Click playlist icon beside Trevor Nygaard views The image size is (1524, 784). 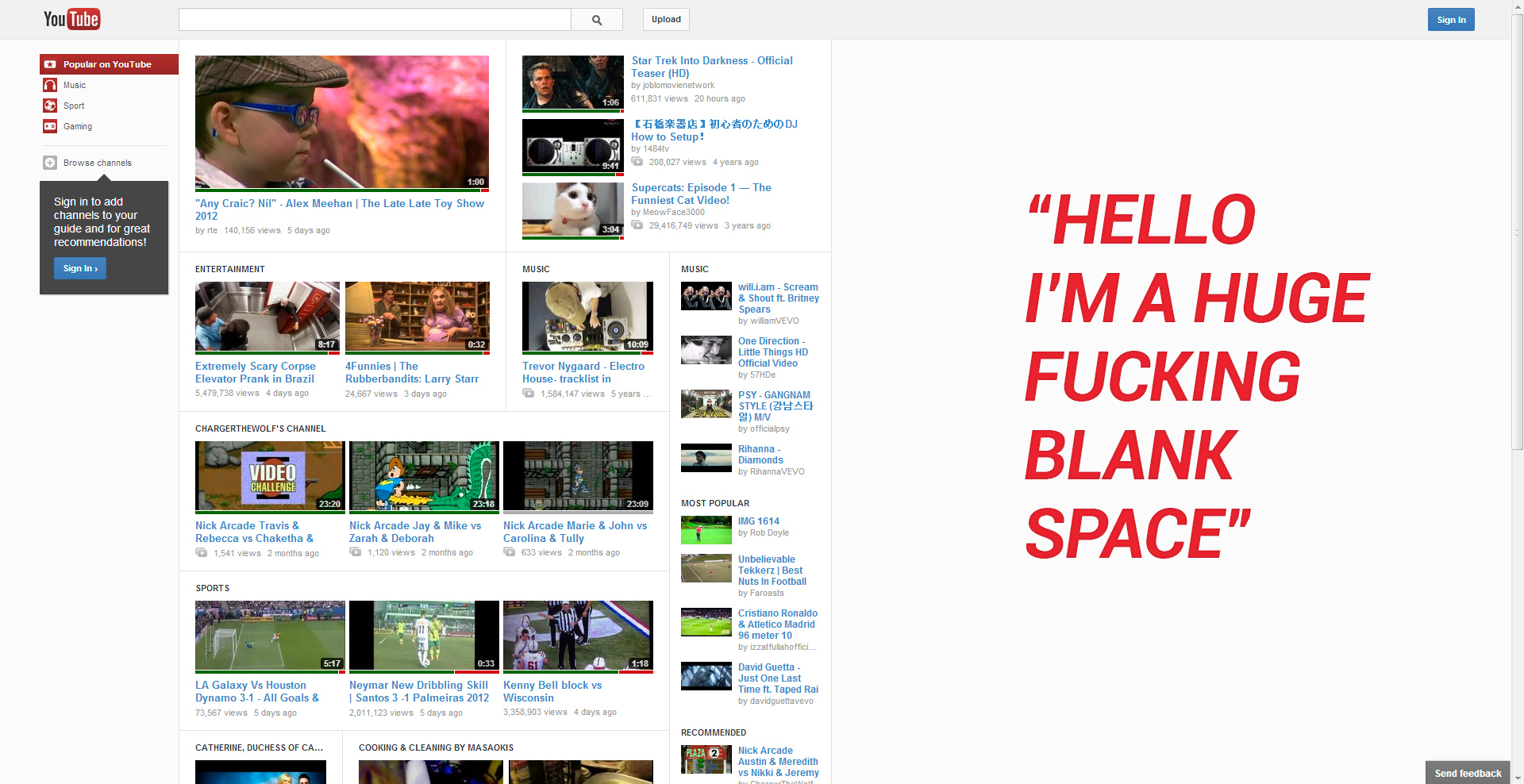coord(529,393)
